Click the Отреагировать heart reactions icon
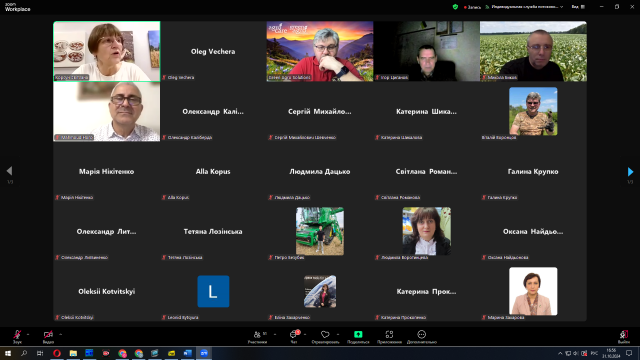The width and height of the screenshot is (640, 360). [325, 334]
